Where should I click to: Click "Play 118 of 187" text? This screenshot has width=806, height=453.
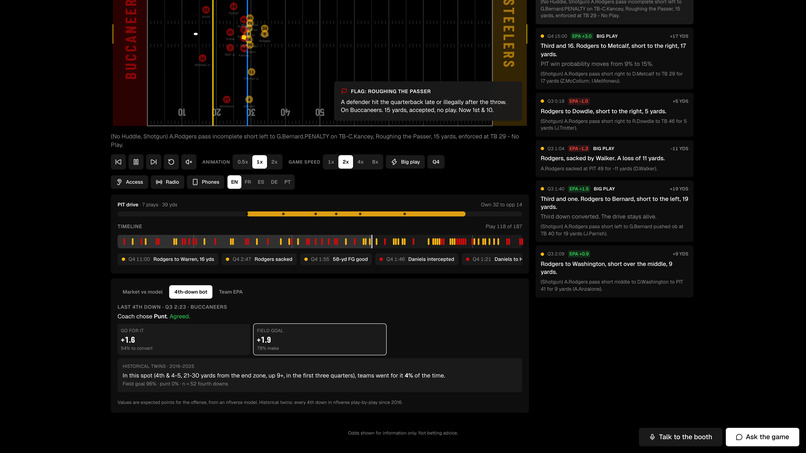(x=504, y=226)
